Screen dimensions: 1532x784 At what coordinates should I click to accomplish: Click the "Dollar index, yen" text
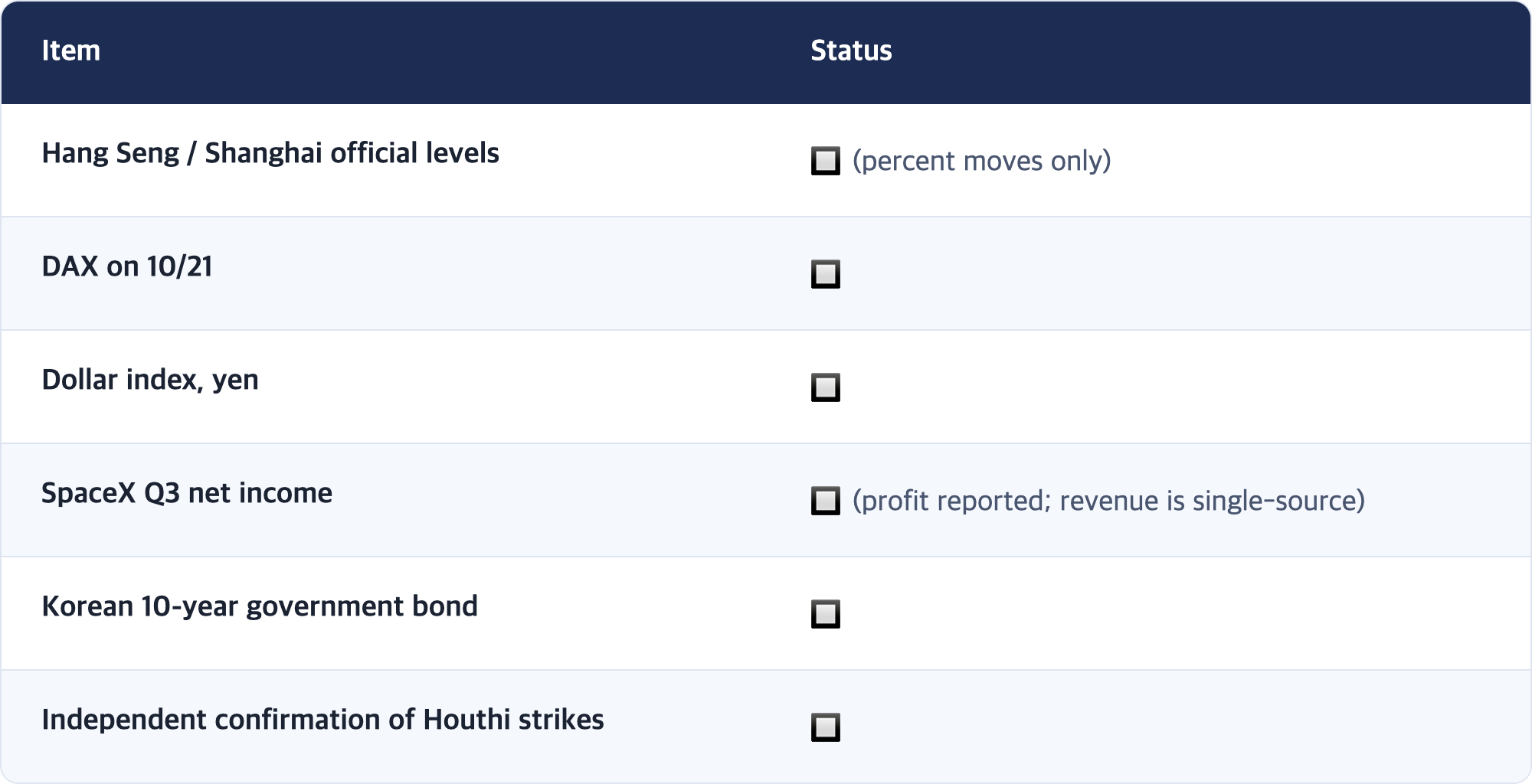point(150,380)
